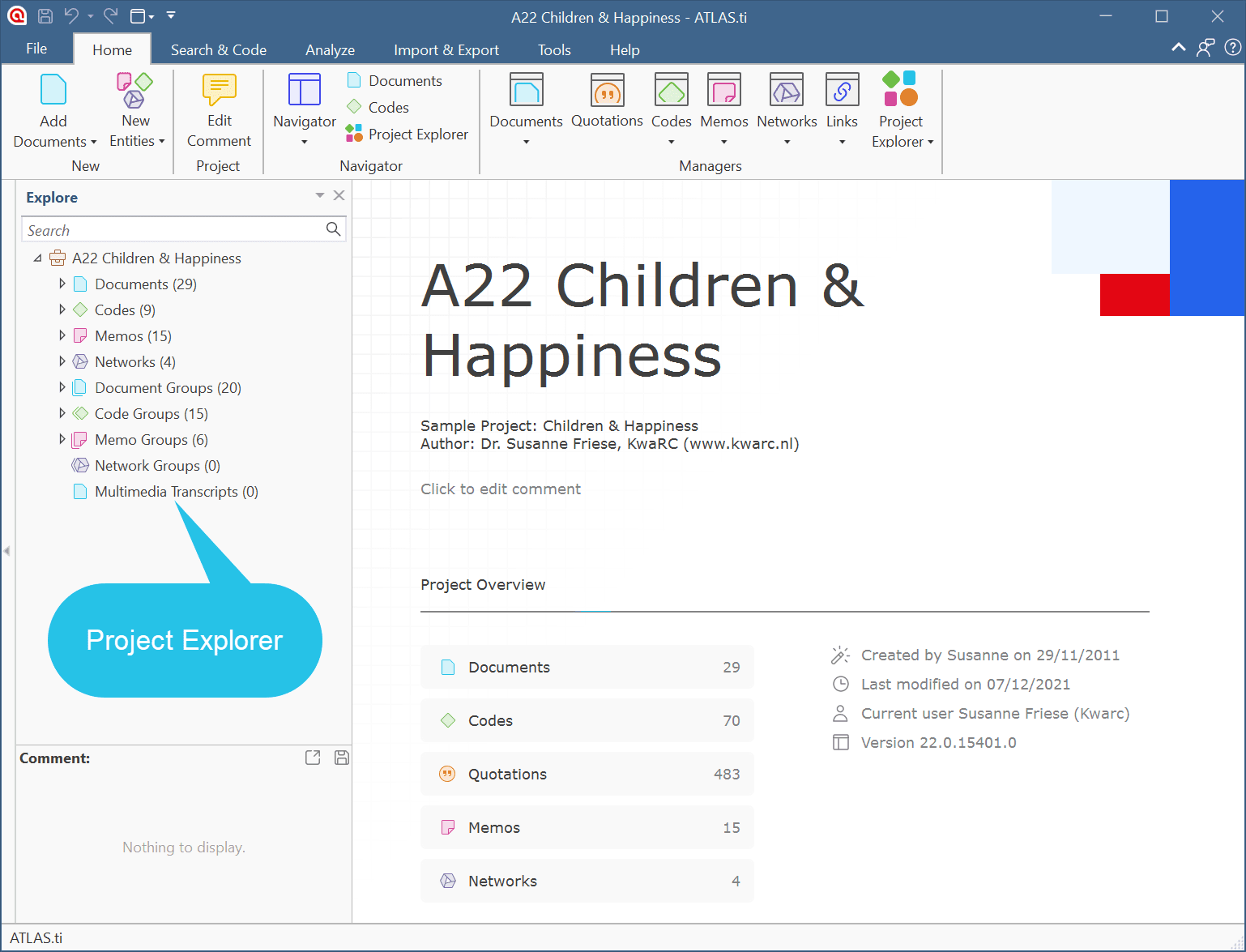Open Memos row in Project Overview

587,827
